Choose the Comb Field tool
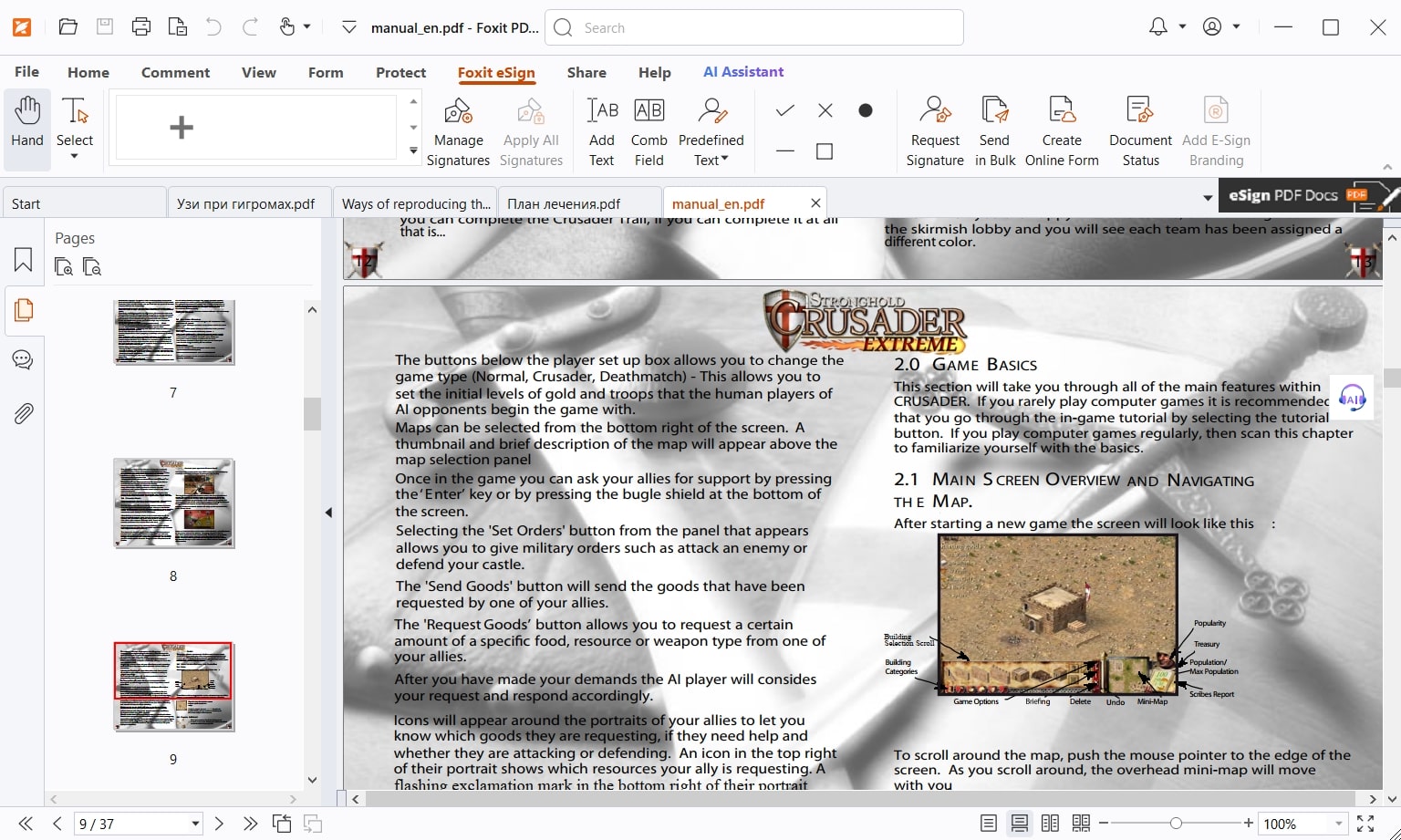The height and width of the screenshot is (840, 1401). (649, 133)
